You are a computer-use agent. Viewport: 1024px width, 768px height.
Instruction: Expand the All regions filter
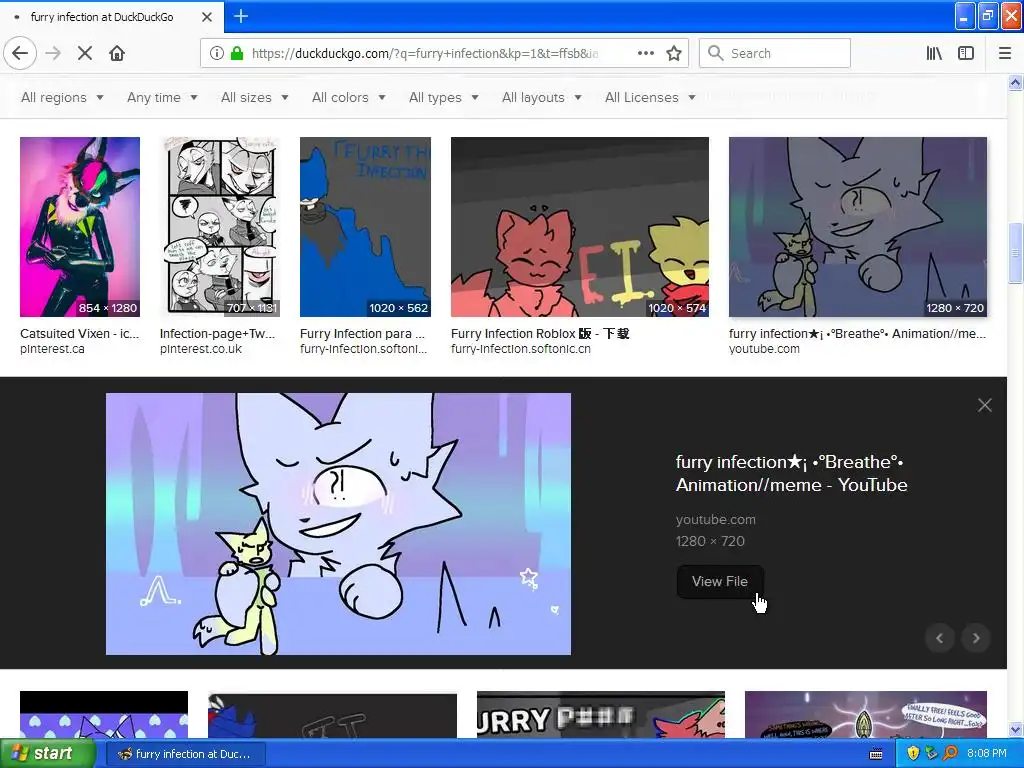[62, 97]
